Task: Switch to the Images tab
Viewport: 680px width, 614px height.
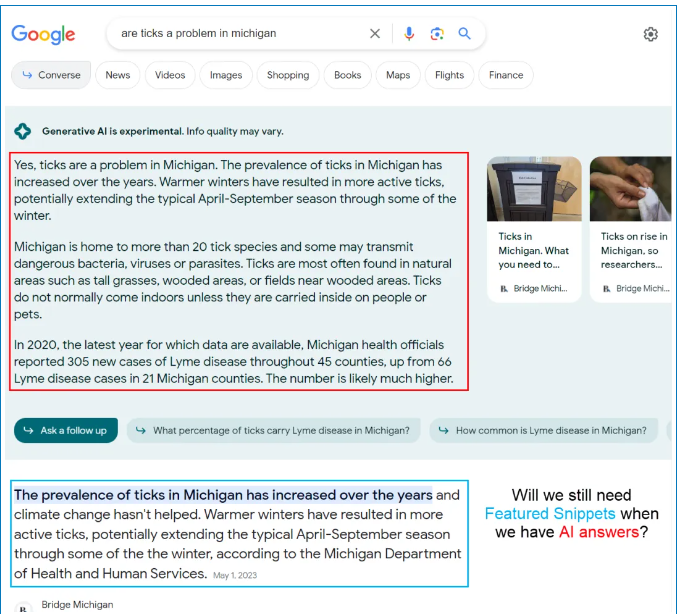Action: [226, 75]
